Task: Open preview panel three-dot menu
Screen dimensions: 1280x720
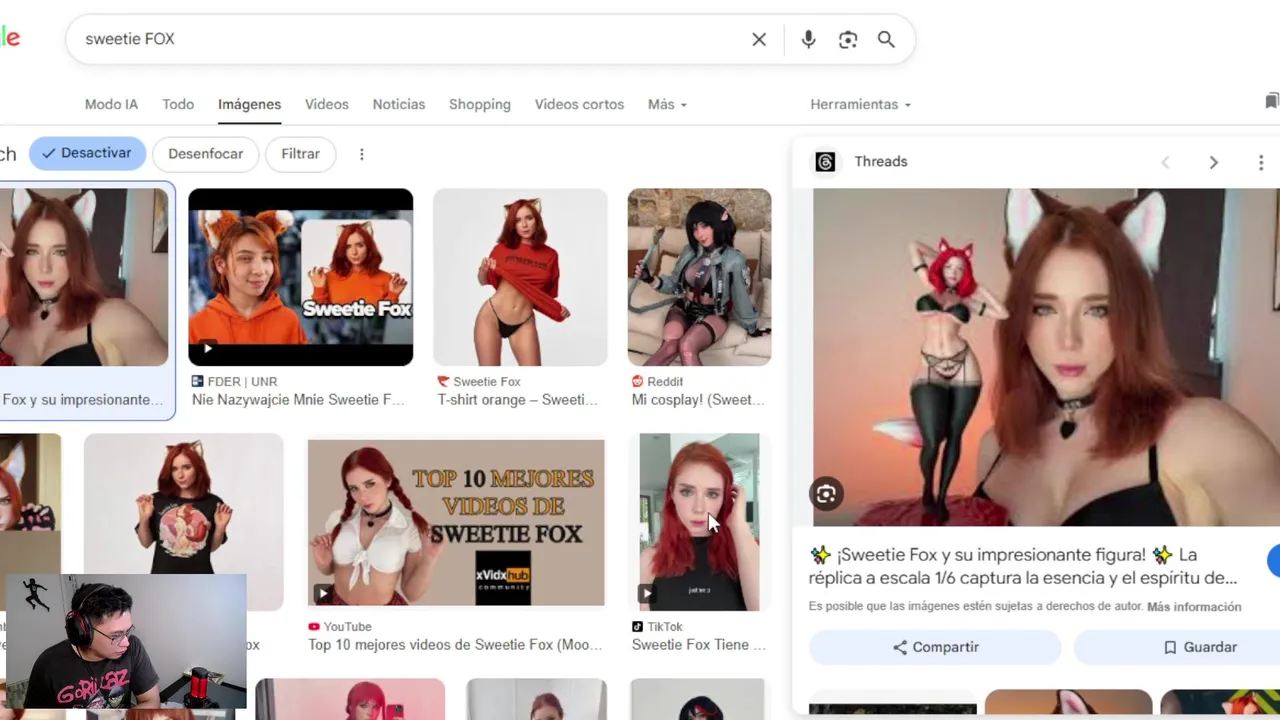Action: (x=1261, y=162)
